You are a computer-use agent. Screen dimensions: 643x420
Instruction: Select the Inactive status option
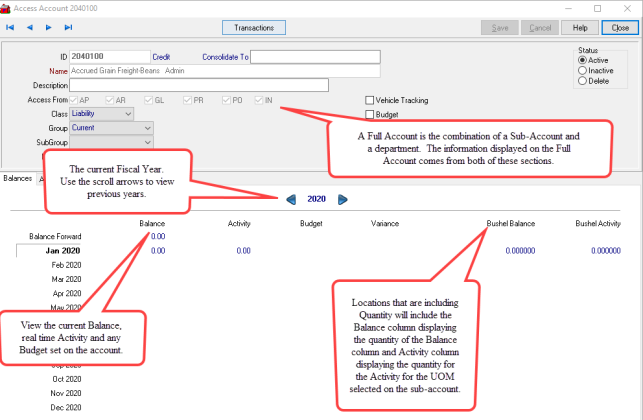(x=583, y=71)
